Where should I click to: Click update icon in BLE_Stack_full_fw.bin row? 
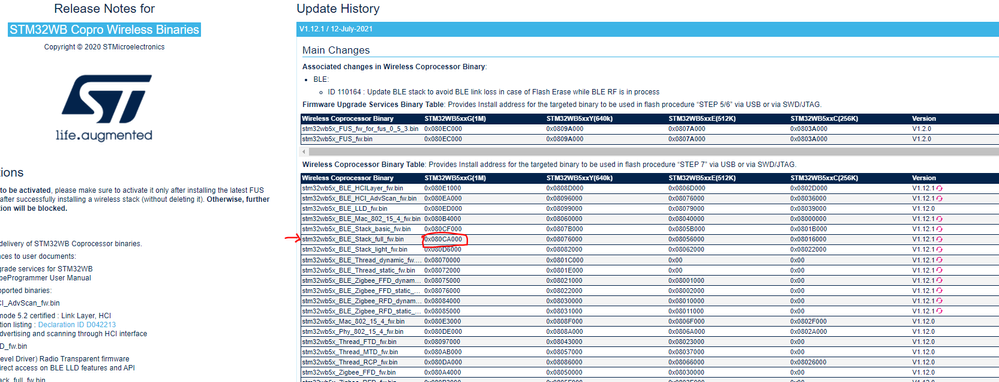tap(938, 239)
